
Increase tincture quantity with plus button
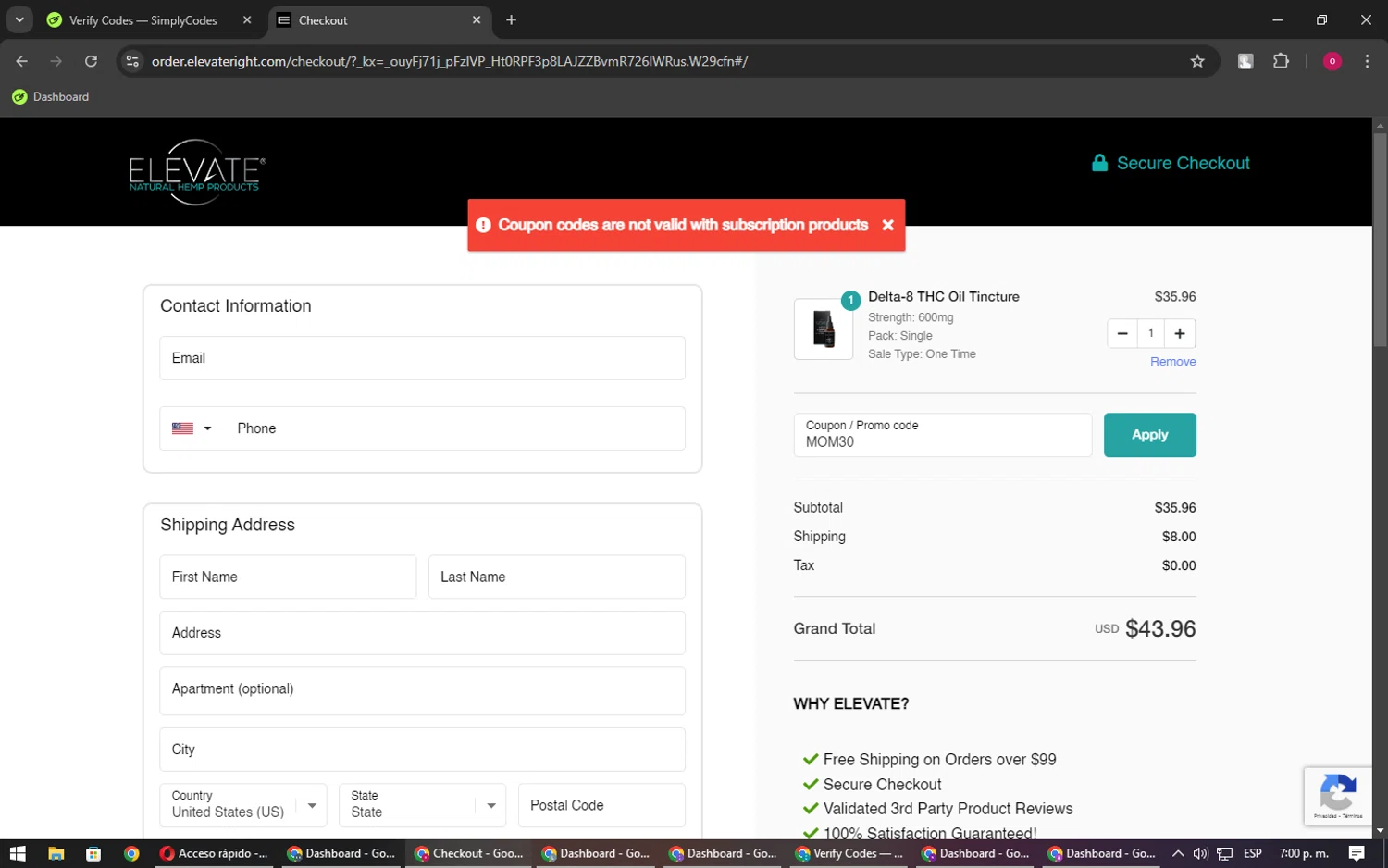click(x=1179, y=333)
